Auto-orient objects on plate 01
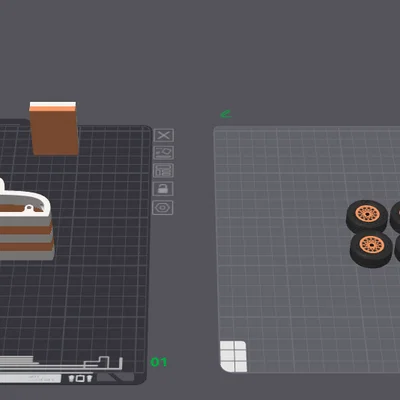Screen dimensions: 400x400 163,153
